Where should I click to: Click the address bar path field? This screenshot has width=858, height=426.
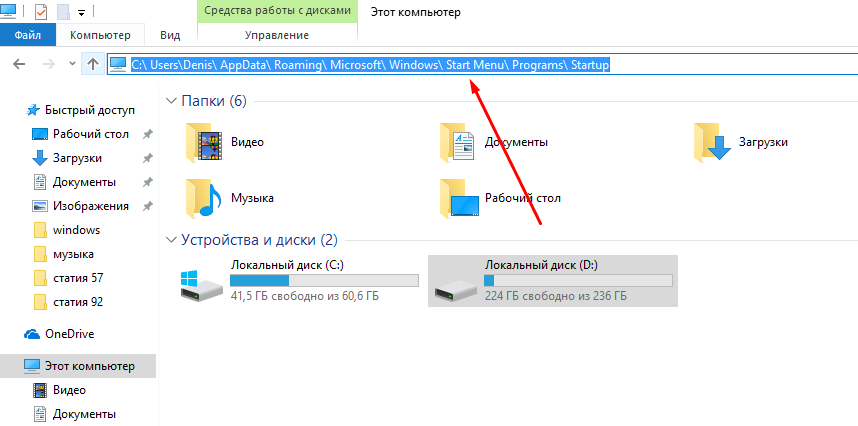[482, 65]
